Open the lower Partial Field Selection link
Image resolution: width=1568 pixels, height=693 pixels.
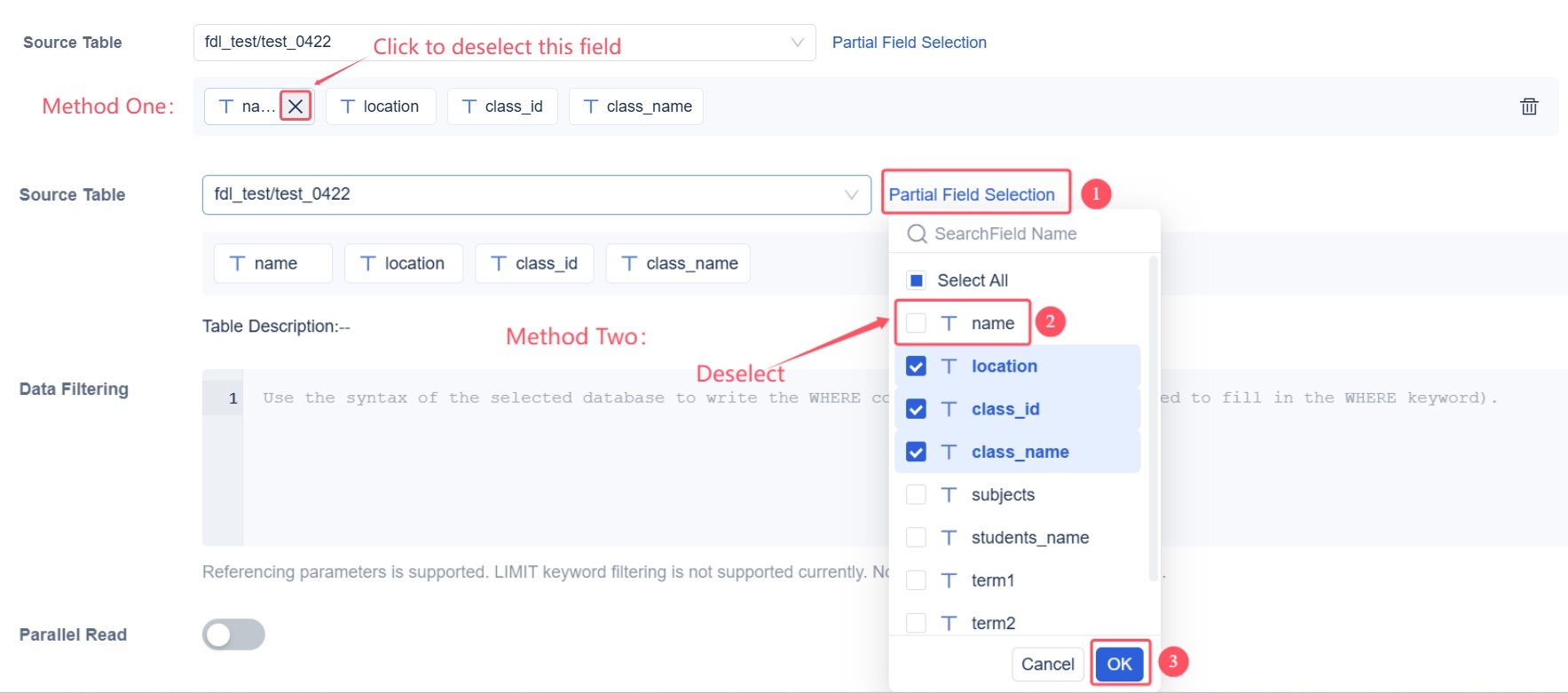(972, 194)
